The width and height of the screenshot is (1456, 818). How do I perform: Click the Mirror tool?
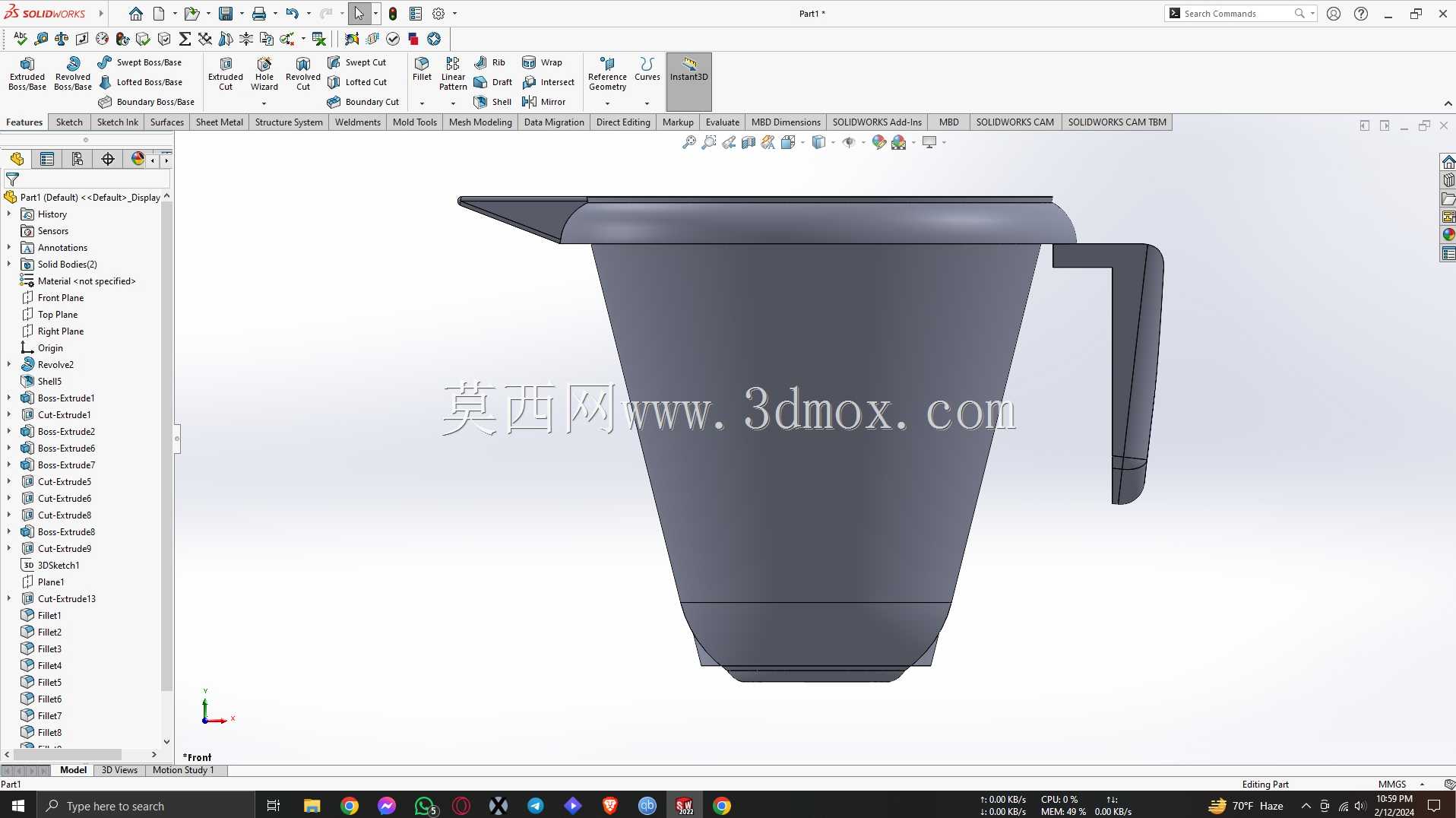(544, 102)
